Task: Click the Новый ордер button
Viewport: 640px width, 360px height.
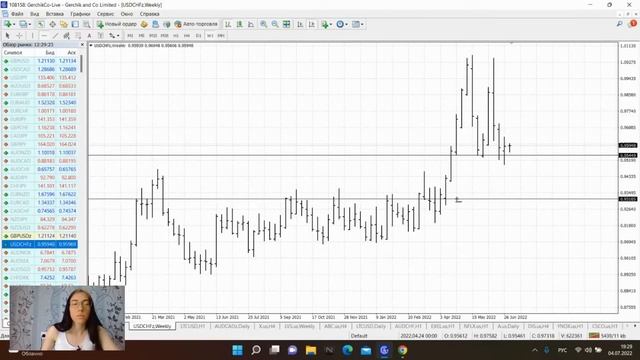Action: 117,24
